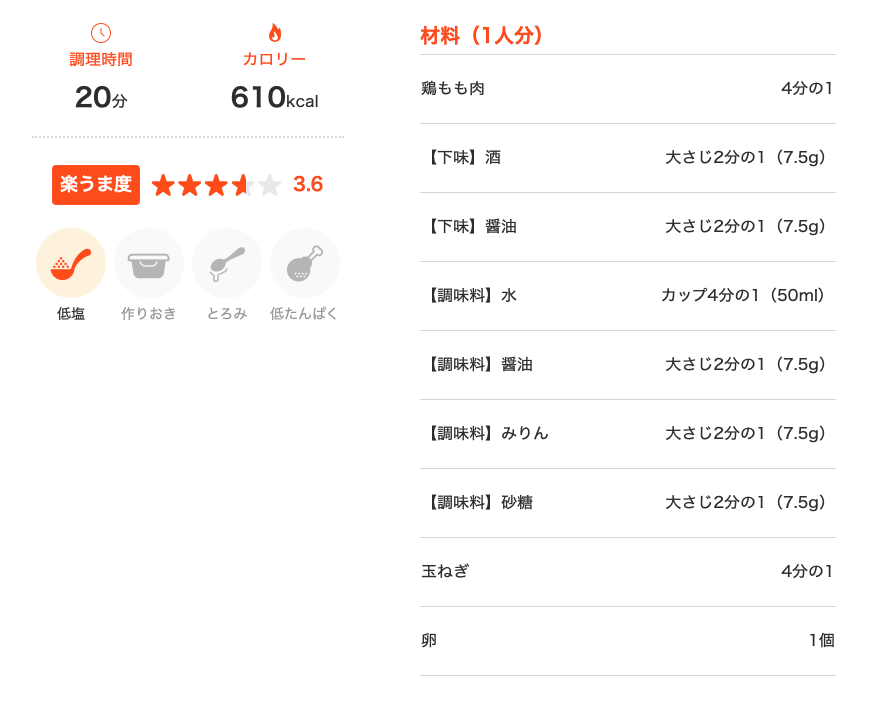This screenshot has width=880, height=713.
Task: Select the 低たんぱく chicken leg icon
Action: tap(305, 263)
